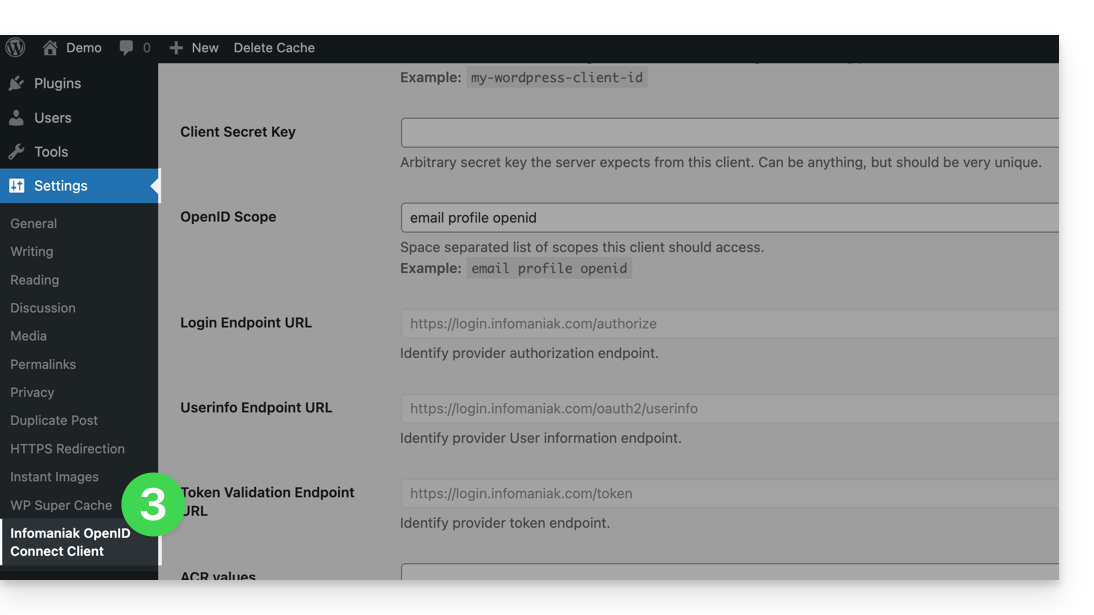Image resolution: width=1094 pixels, height=615 pixels.
Task: Click 'Identify provider User information endpoint.' text
Action: (541, 438)
